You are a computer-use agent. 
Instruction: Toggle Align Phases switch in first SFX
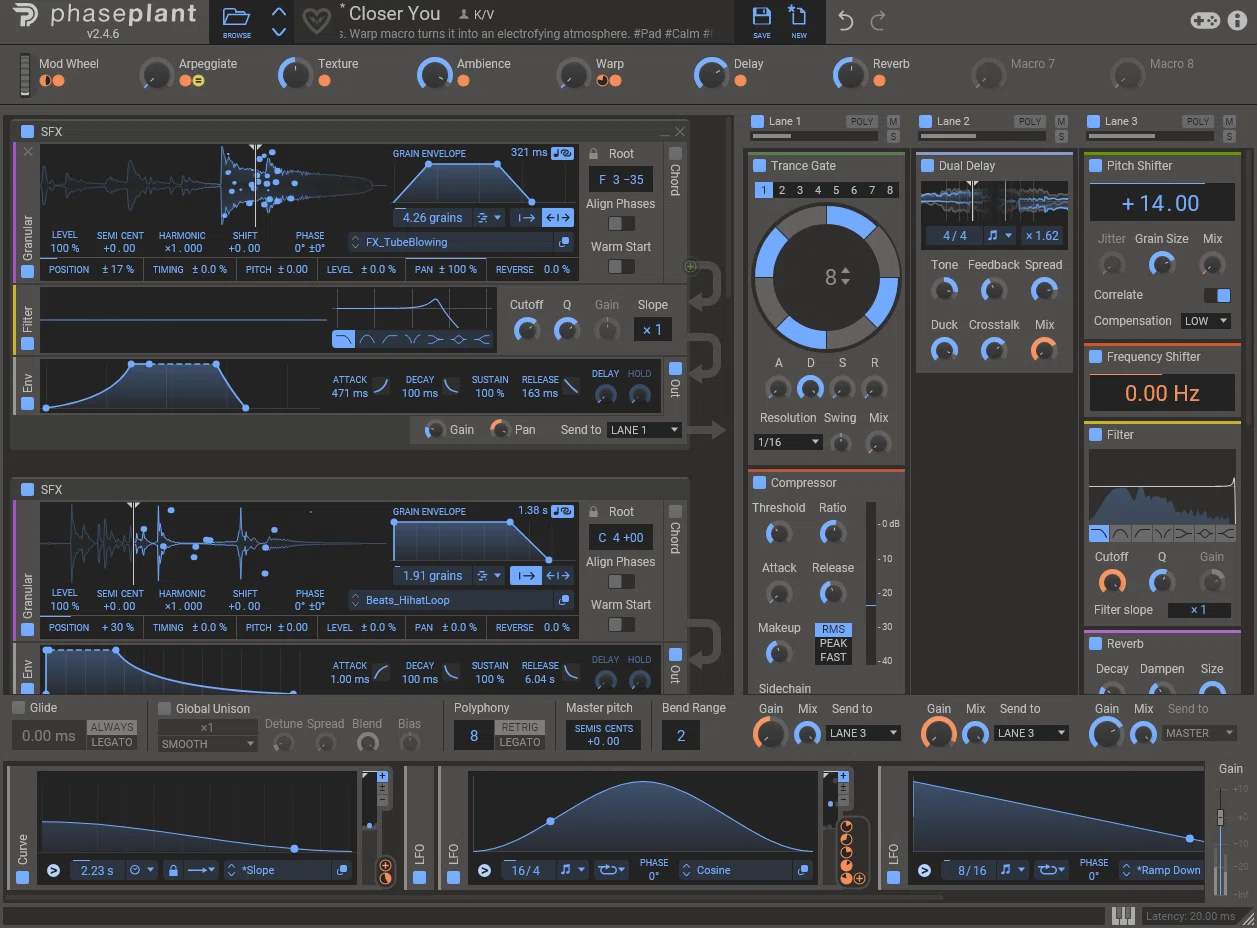click(x=621, y=223)
